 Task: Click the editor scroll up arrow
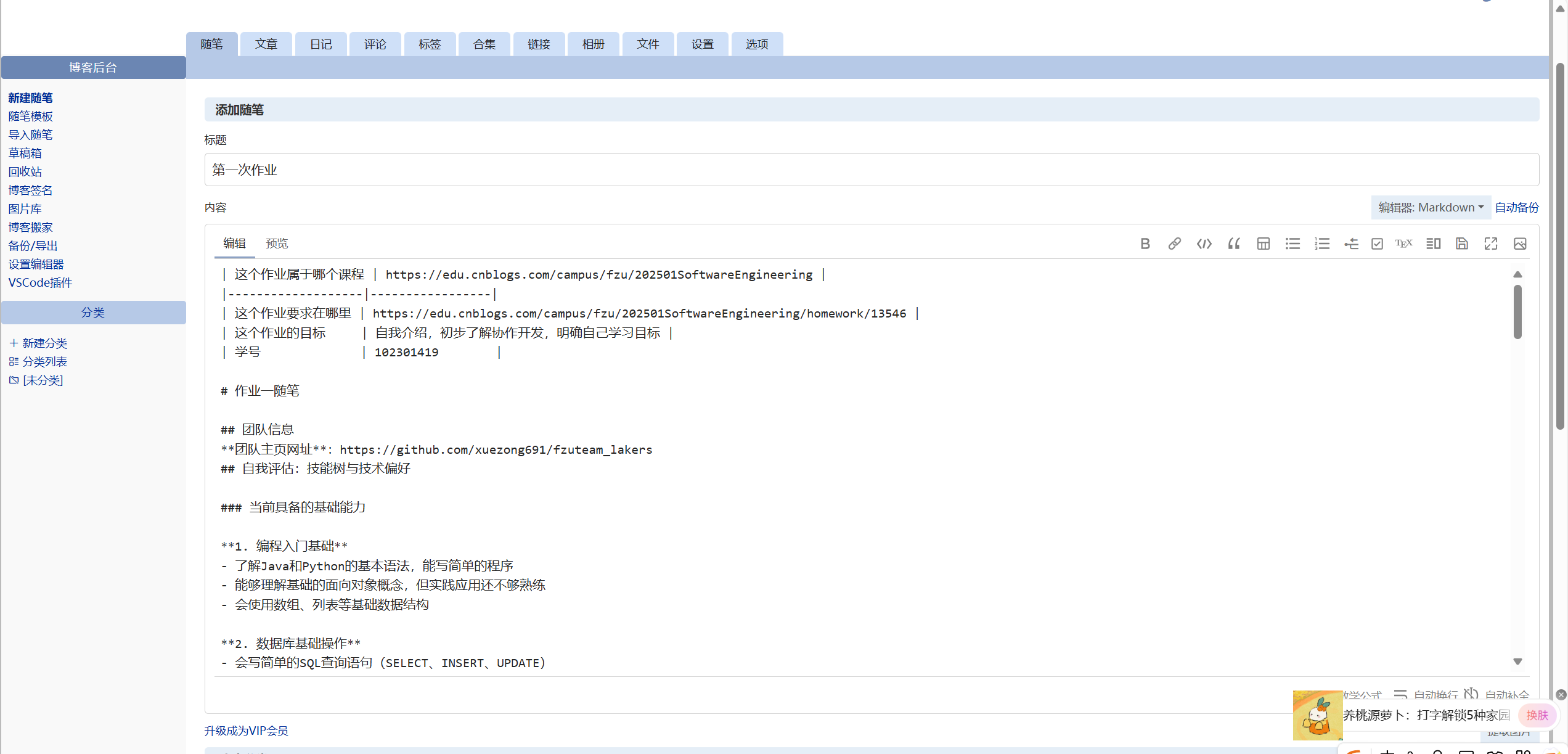[1517, 274]
